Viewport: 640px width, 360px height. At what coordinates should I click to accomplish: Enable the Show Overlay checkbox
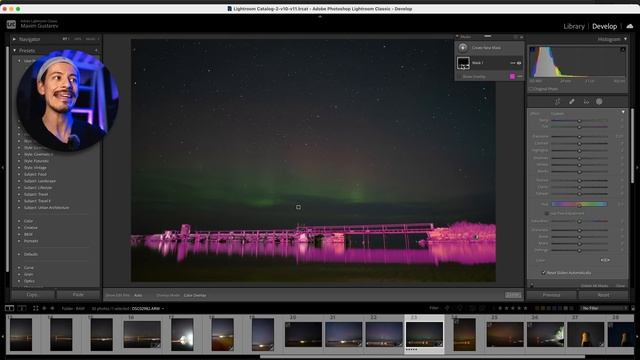459,77
